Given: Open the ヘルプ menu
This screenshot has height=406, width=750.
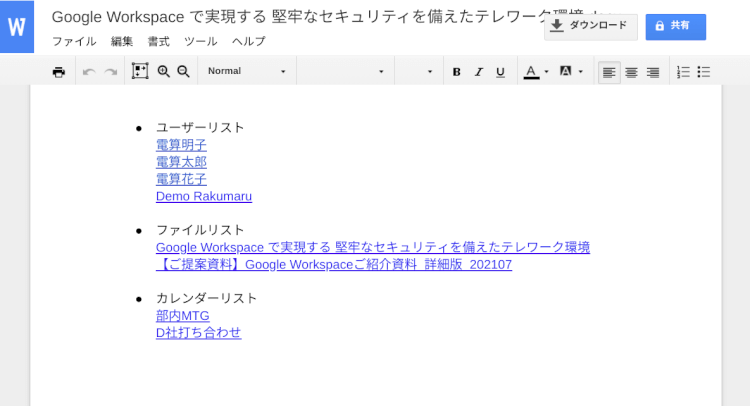Looking at the screenshot, I should pyautogui.click(x=248, y=42).
